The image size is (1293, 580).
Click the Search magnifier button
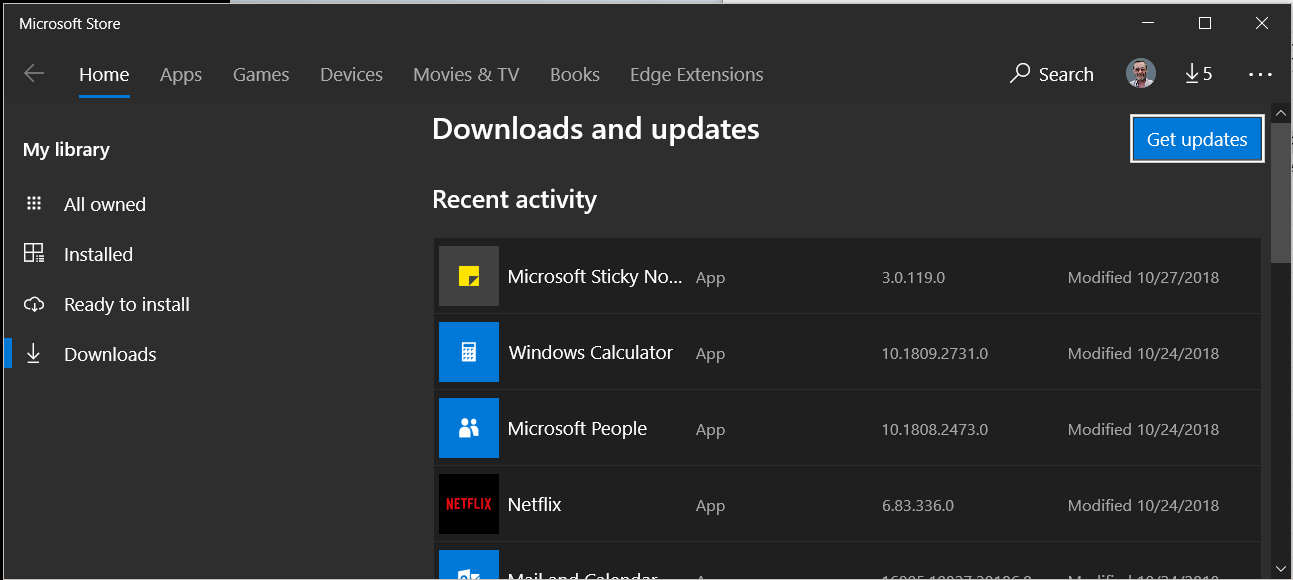(x=1052, y=74)
